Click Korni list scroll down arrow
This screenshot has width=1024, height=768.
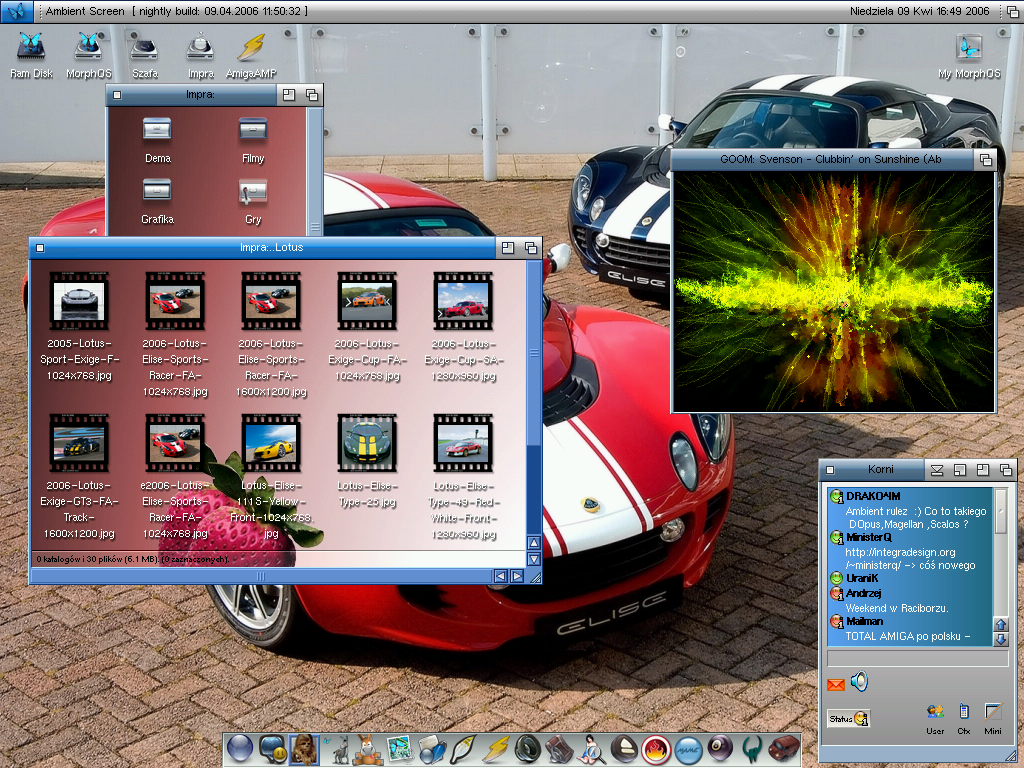pyautogui.click(x=1000, y=639)
